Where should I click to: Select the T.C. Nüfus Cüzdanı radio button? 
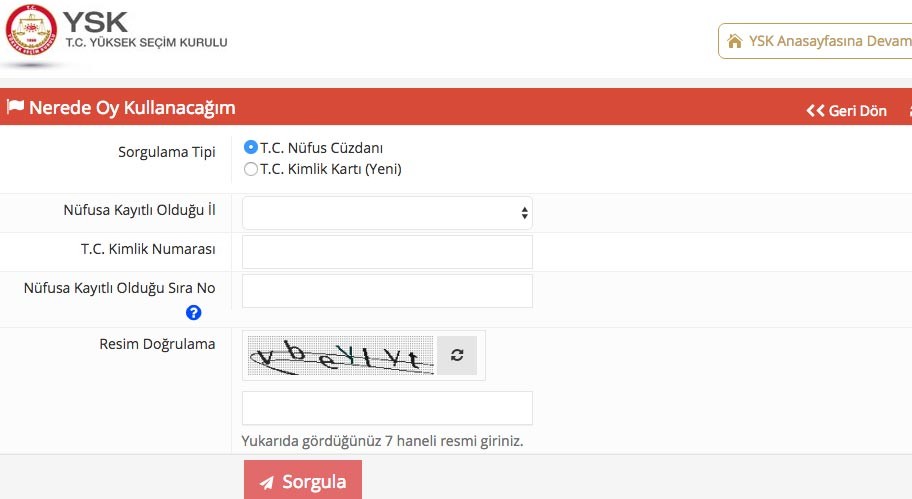pyautogui.click(x=251, y=147)
